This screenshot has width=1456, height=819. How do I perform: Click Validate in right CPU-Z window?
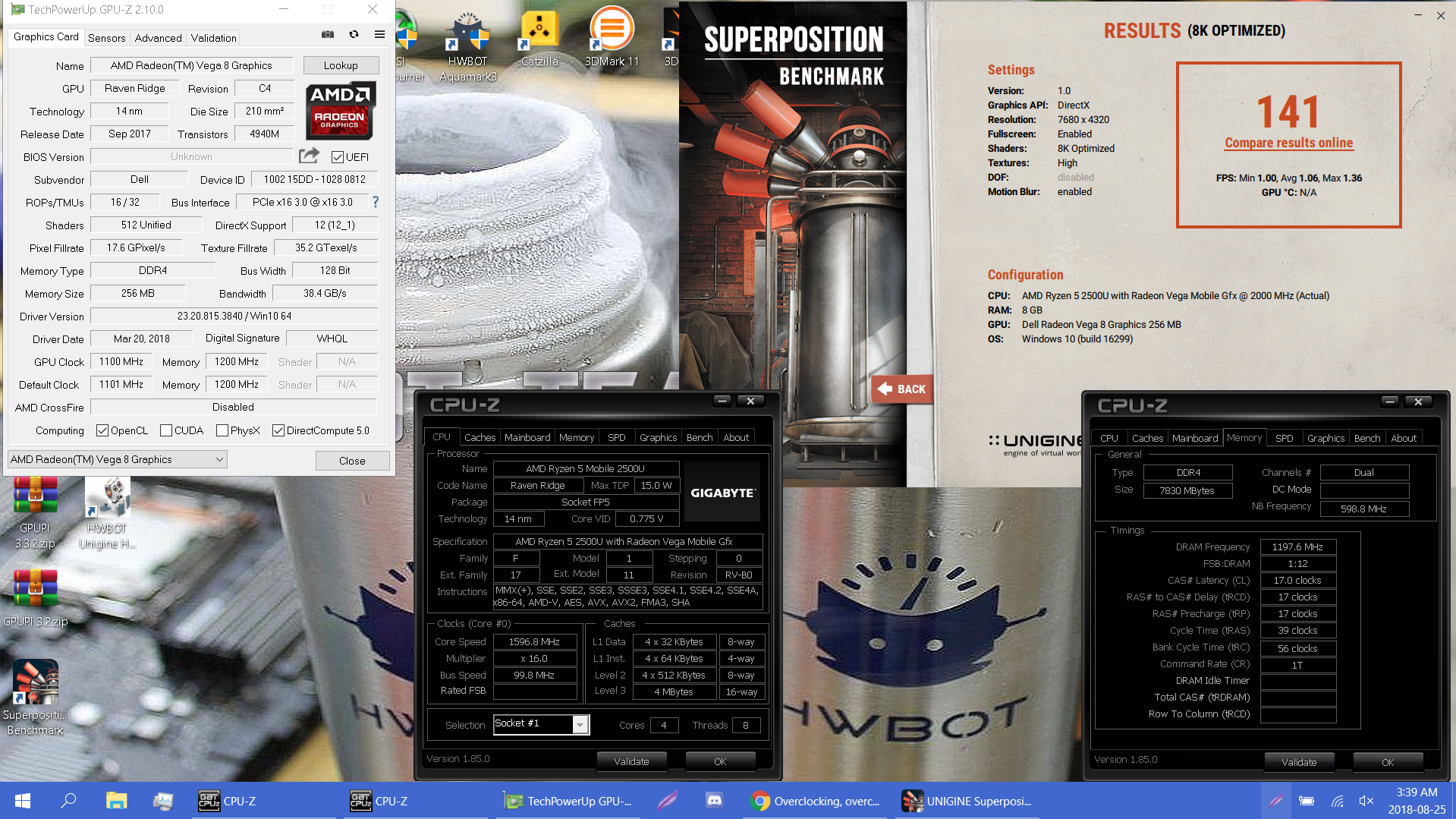click(x=1299, y=762)
